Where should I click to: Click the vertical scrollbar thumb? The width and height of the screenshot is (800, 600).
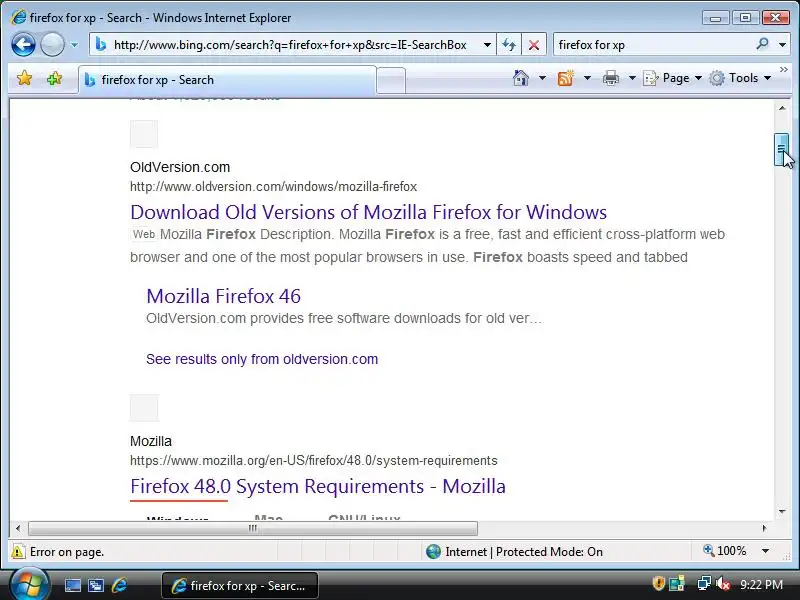click(782, 149)
